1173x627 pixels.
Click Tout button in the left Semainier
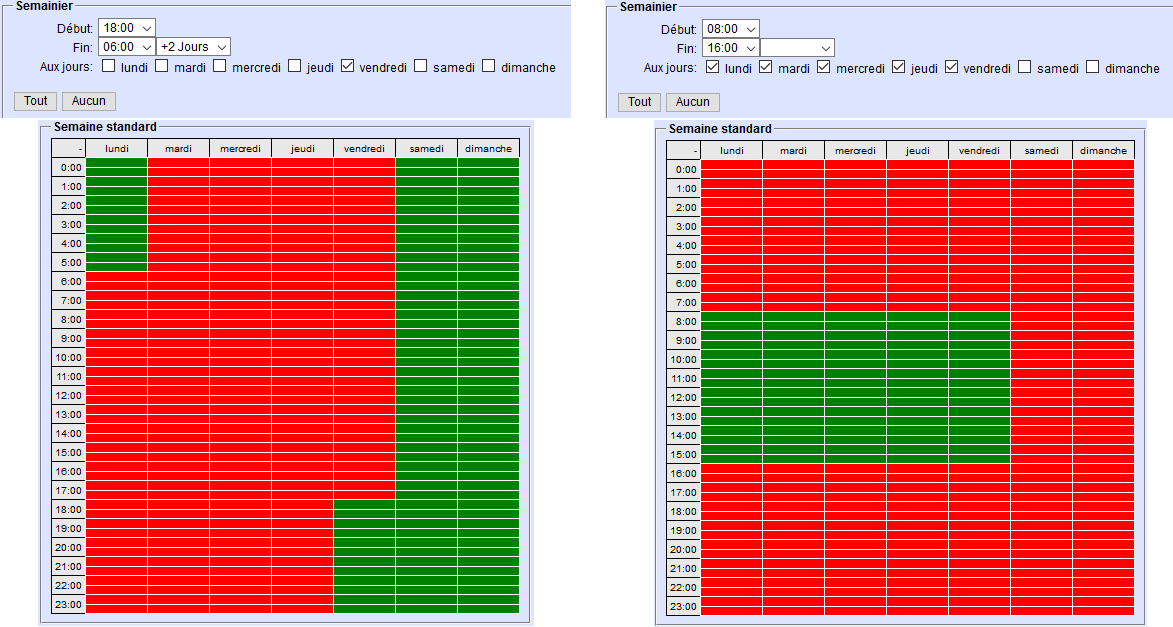[x=36, y=101]
